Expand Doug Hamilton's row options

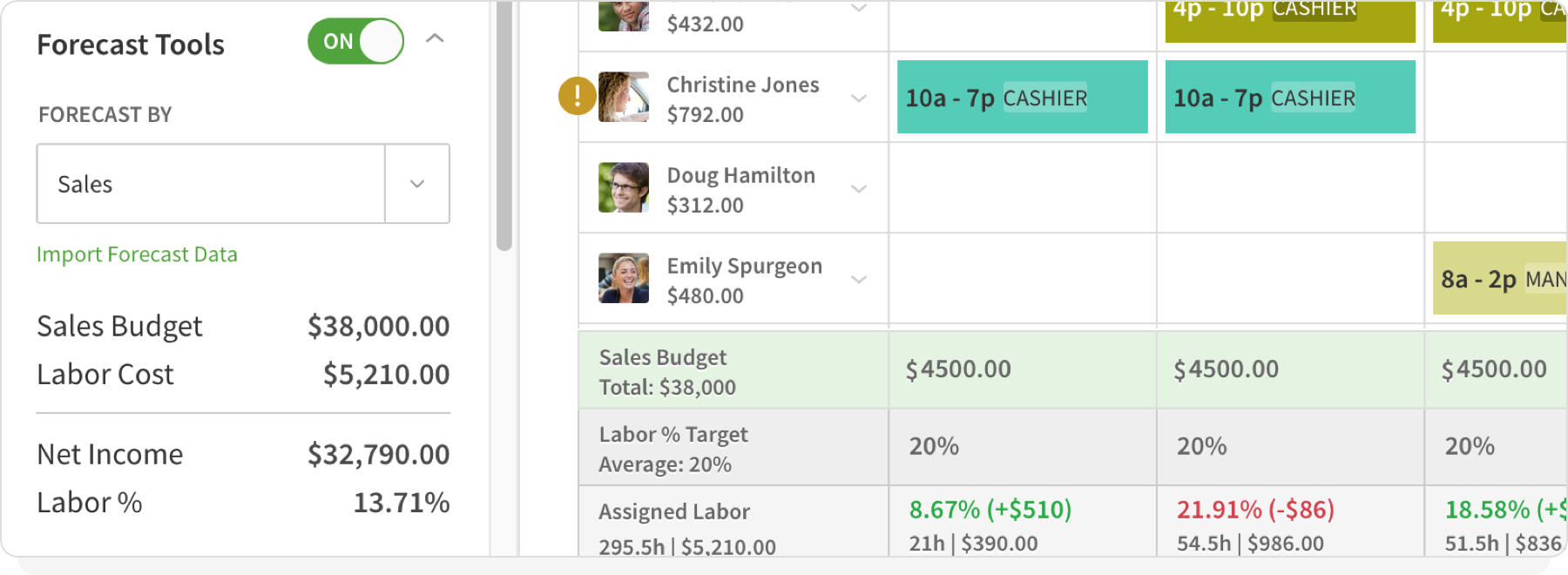coord(859,188)
